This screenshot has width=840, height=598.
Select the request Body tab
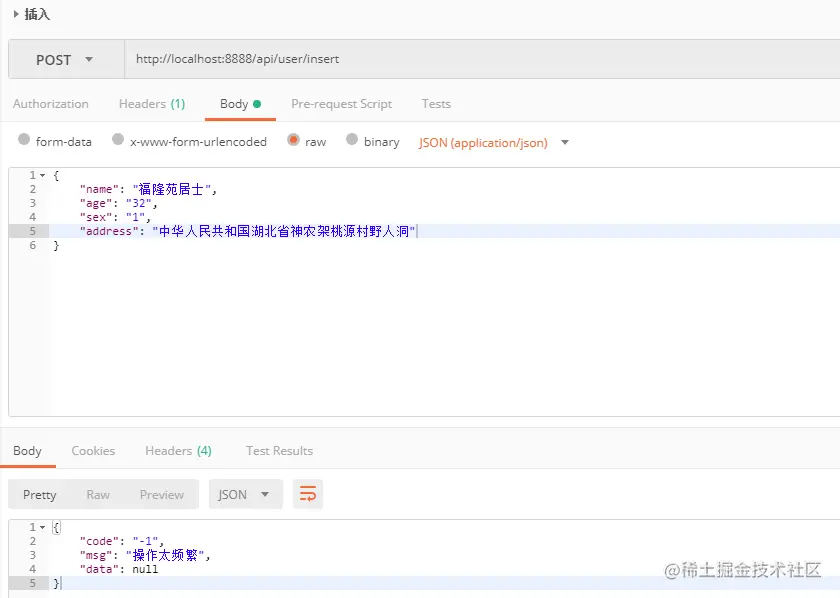[x=240, y=104]
